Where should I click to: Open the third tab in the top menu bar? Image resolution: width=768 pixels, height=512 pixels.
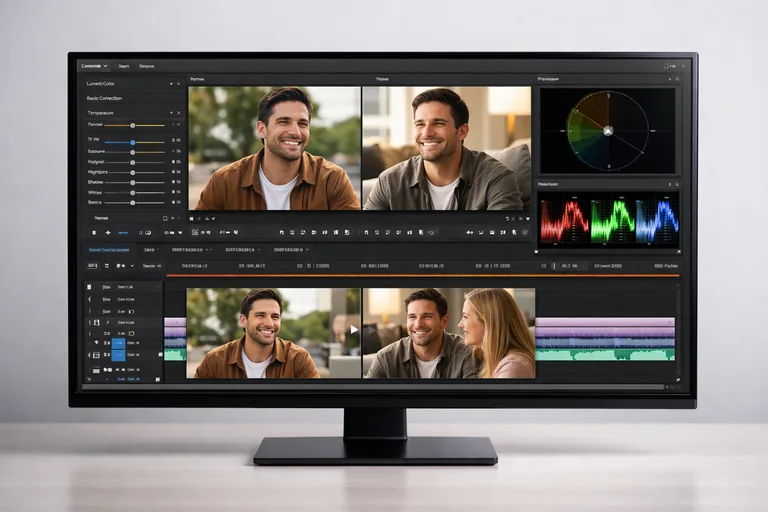[147, 66]
